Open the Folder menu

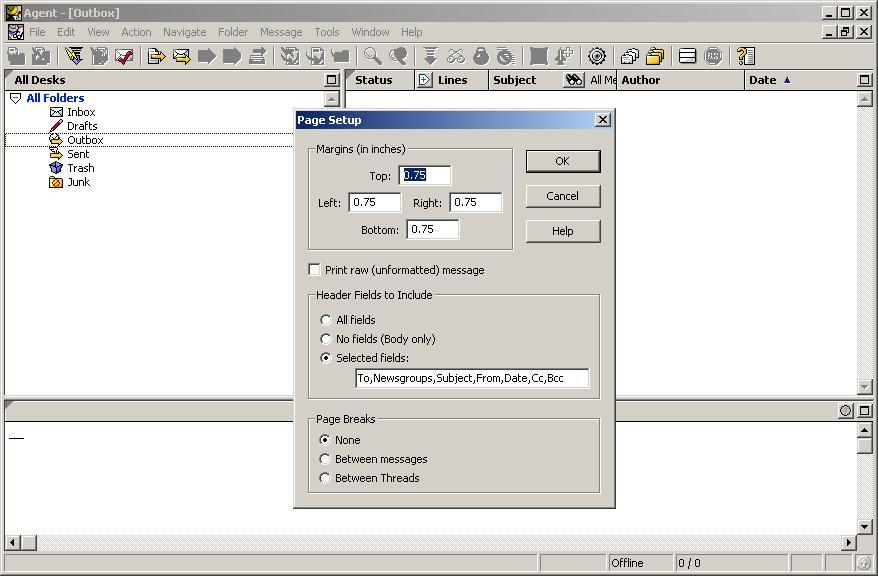[233, 32]
